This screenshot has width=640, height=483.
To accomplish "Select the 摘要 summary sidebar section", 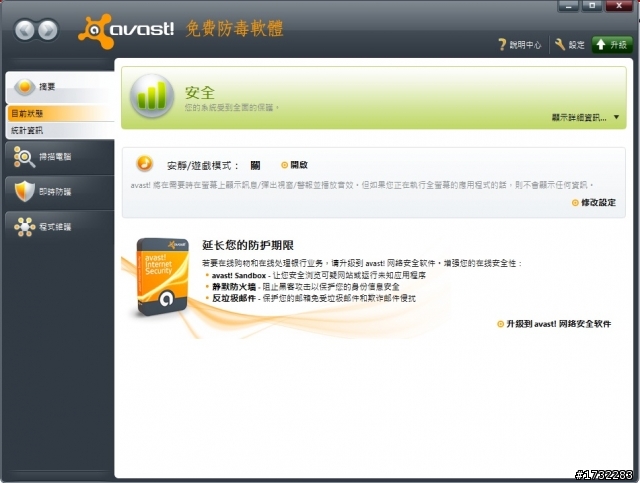I will click(60, 87).
